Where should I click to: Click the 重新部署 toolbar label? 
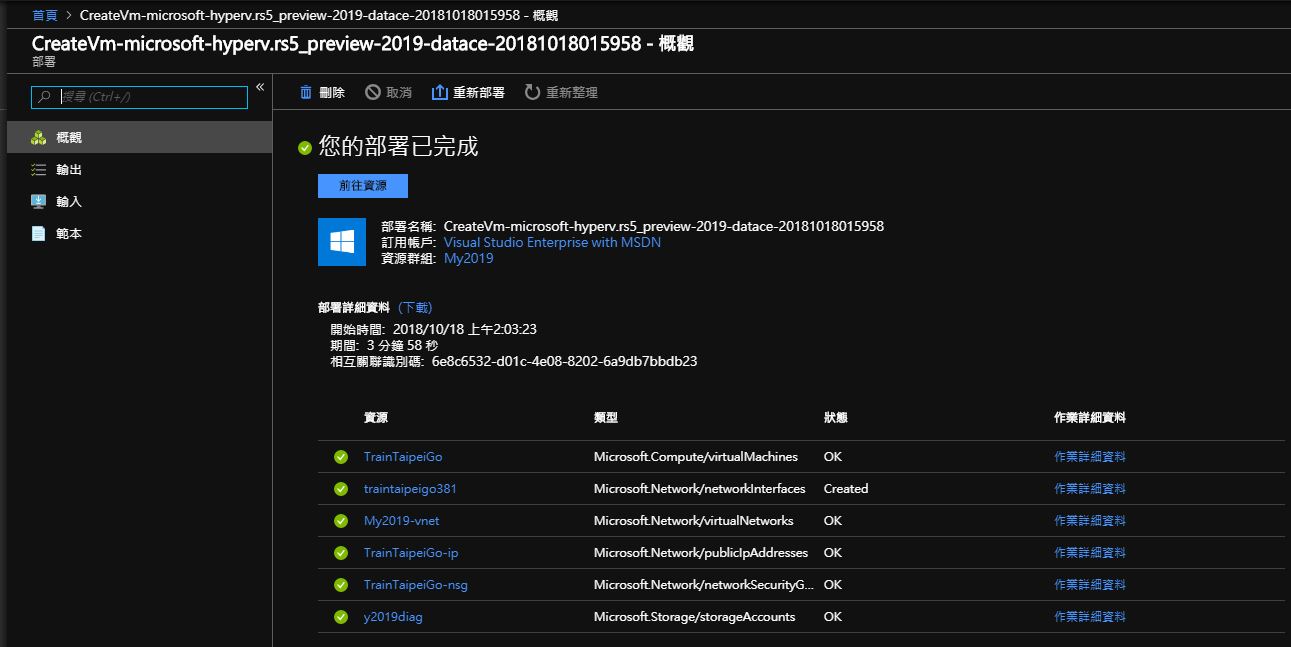click(x=479, y=92)
